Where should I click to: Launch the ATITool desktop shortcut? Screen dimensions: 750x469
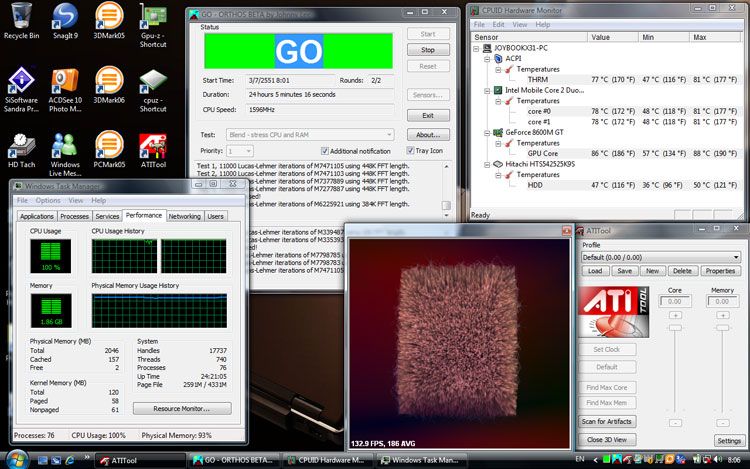[x=153, y=150]
